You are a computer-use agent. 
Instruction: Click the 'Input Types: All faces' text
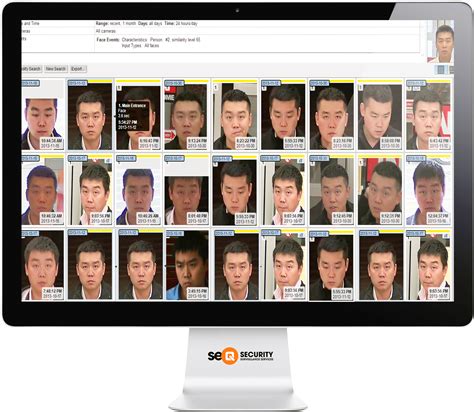140,46
